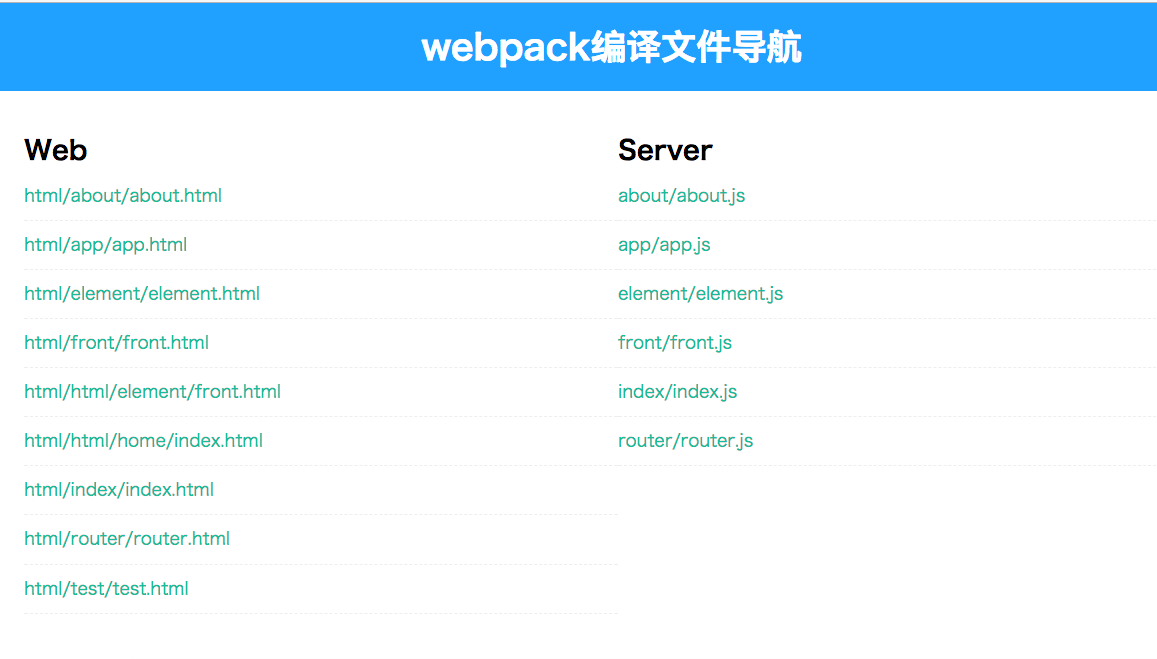
Task: Open the html/app/app.html page
Action: click(106, 244)
